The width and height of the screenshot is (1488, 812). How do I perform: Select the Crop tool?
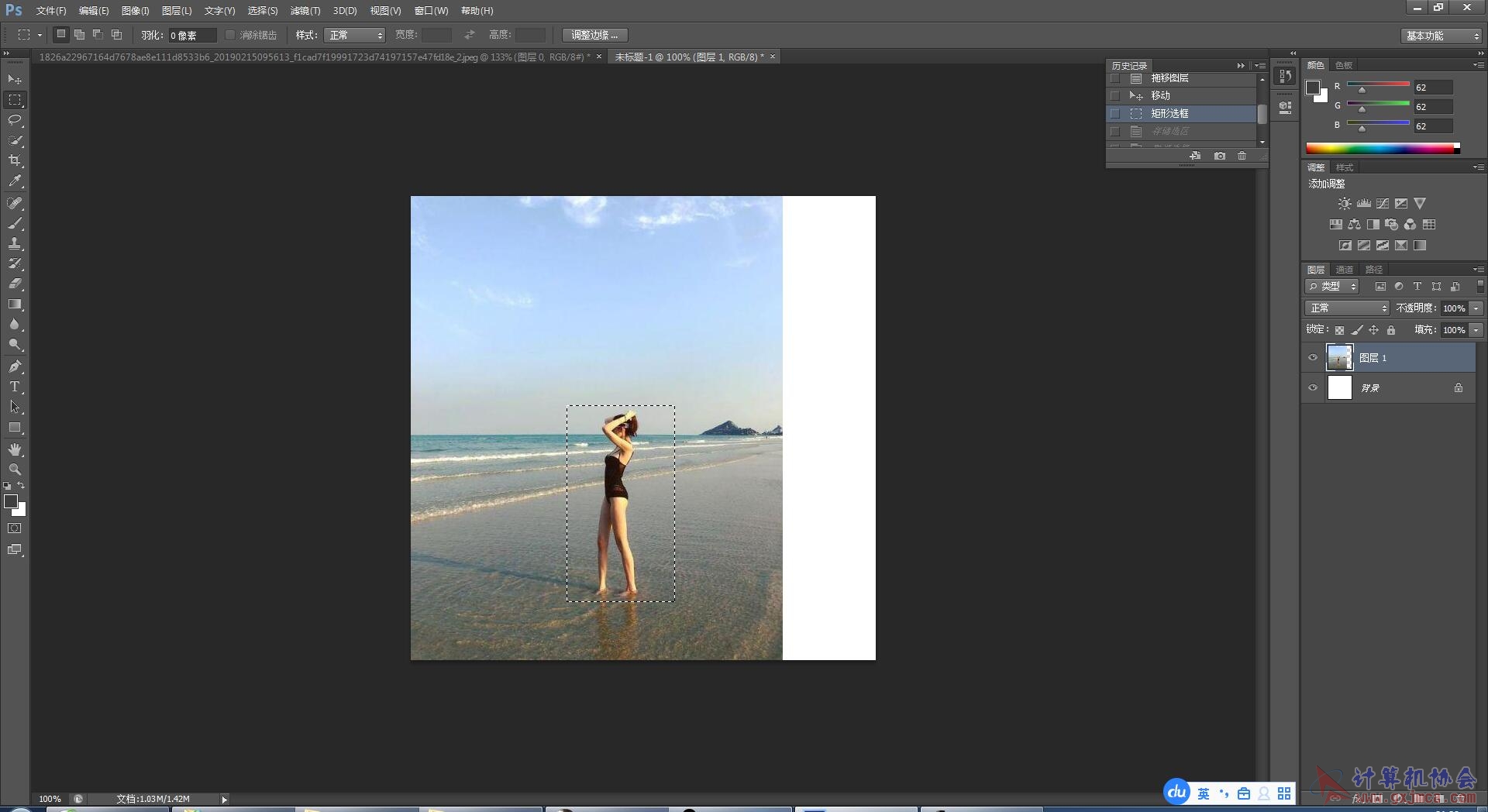point(15,160)
